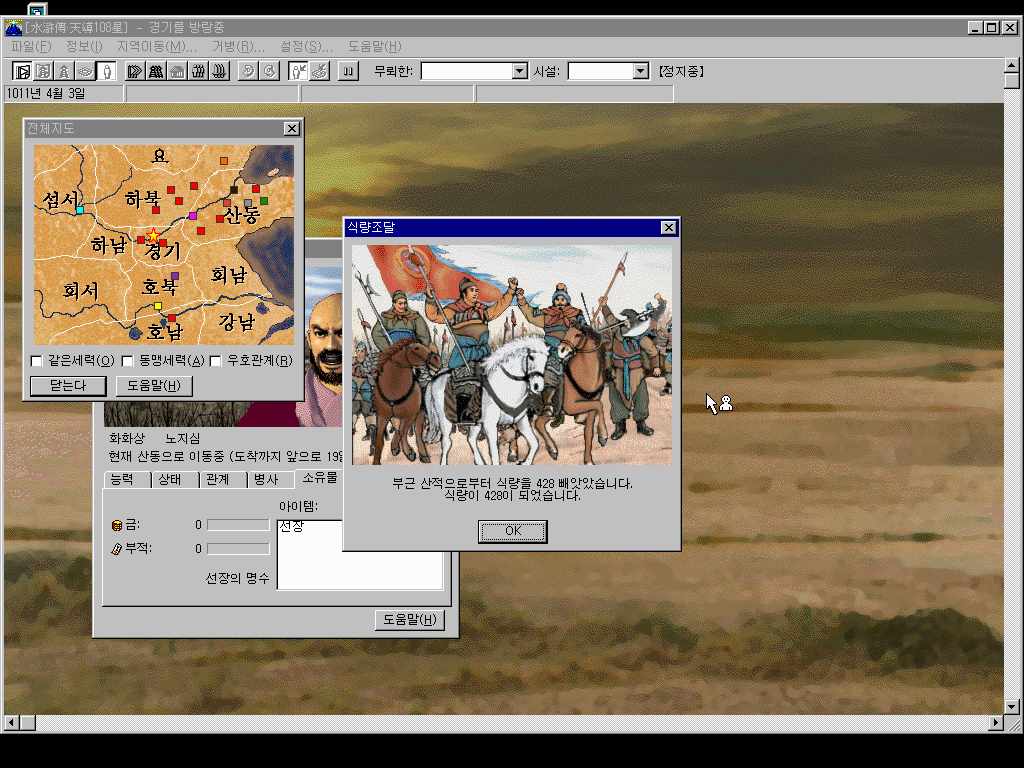Open the 도움말(H) menu

click(375, 46)
